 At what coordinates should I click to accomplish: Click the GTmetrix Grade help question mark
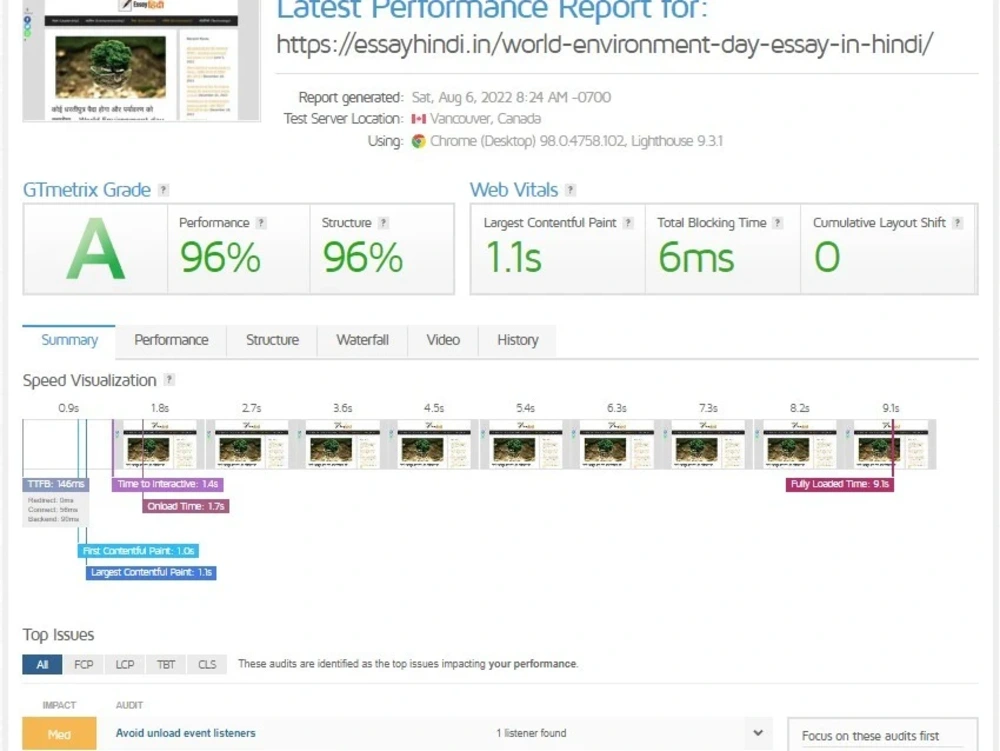[x=164, y=190]
